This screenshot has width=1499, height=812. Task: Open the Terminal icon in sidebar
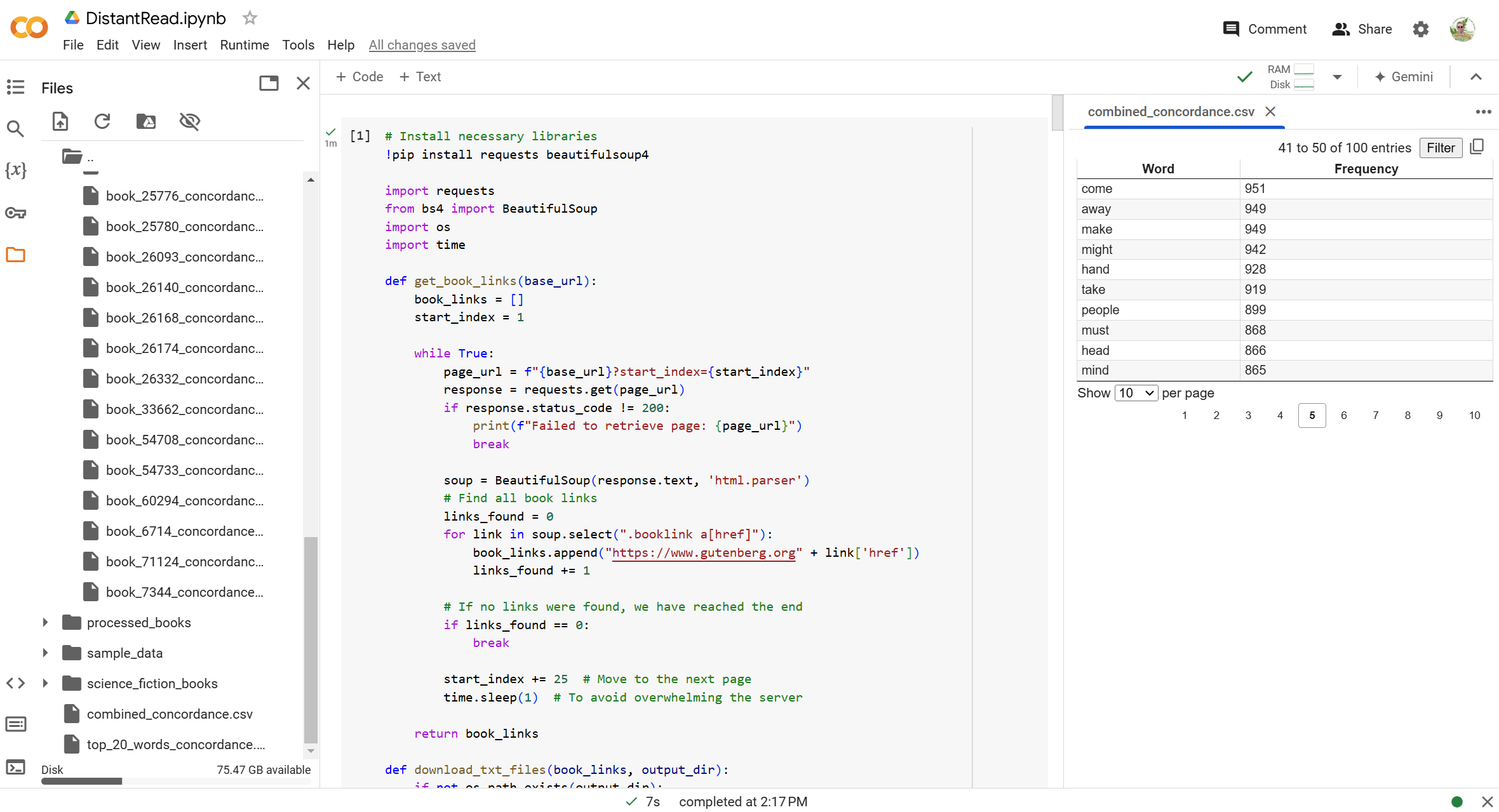tap(15, 767)
